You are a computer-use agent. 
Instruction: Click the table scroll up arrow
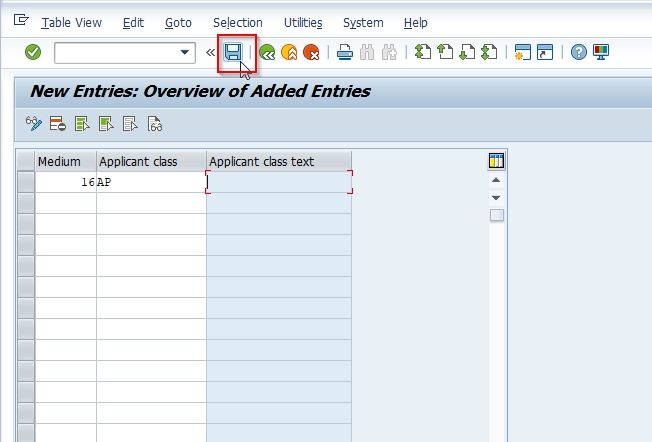coord(496,180)
